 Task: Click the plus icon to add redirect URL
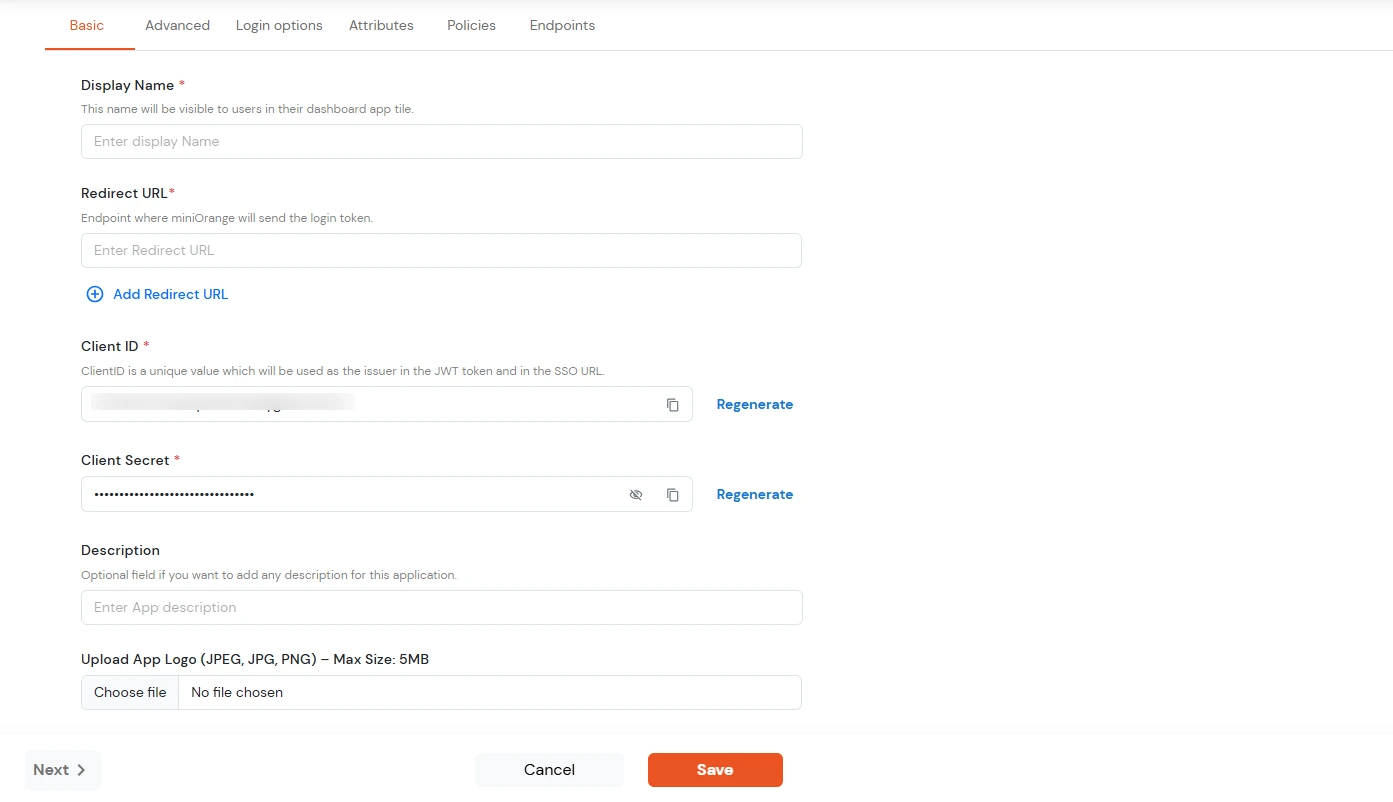(95, 294)
